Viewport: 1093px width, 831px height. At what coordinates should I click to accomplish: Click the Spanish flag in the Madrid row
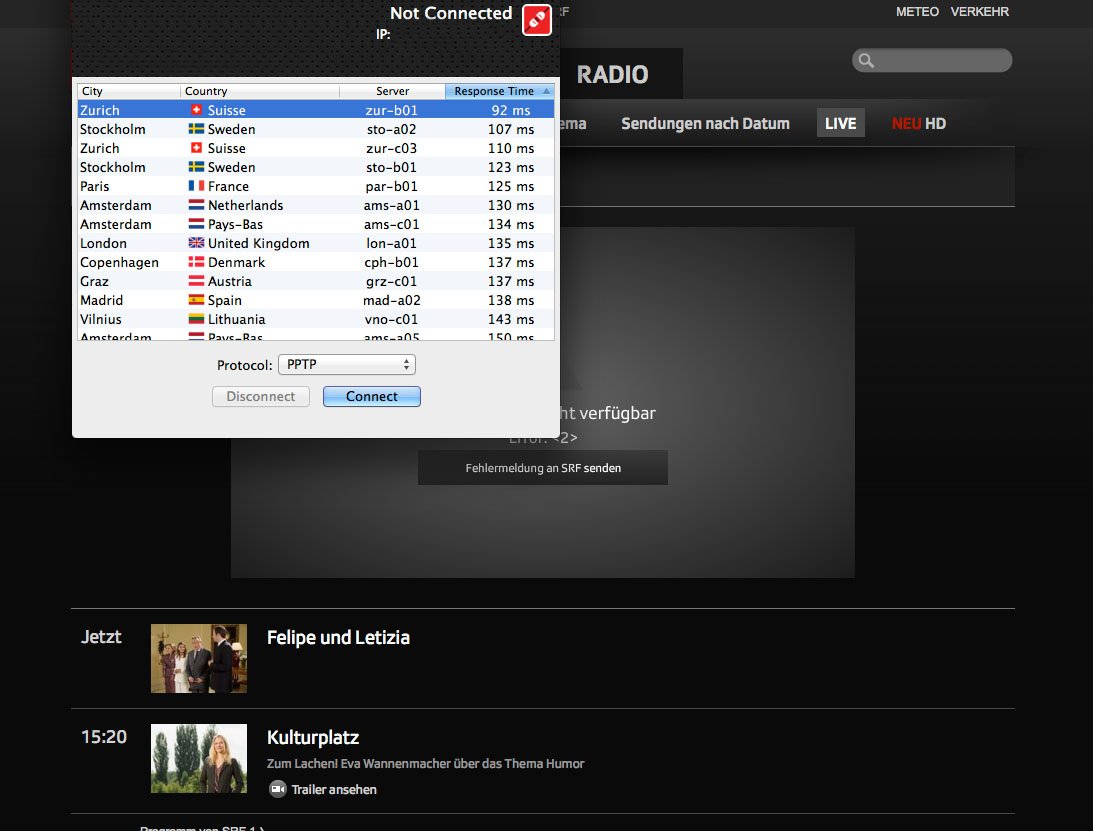[x=197, y=300]
